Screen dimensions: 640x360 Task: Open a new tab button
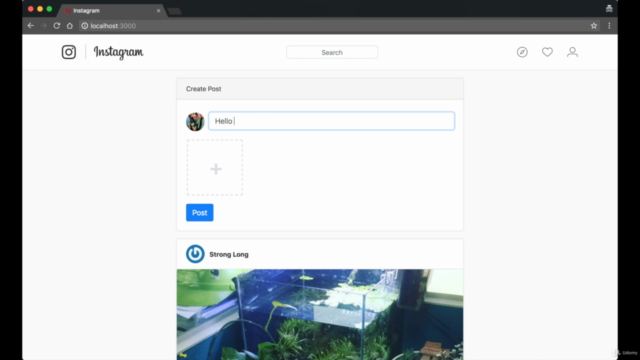pos(175,11)
